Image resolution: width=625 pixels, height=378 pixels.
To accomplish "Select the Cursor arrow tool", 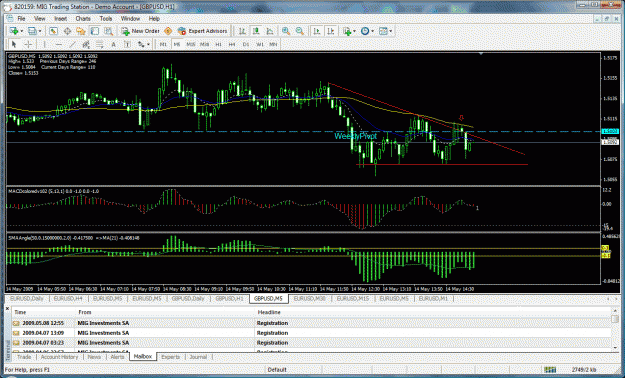I will point(14,44).
